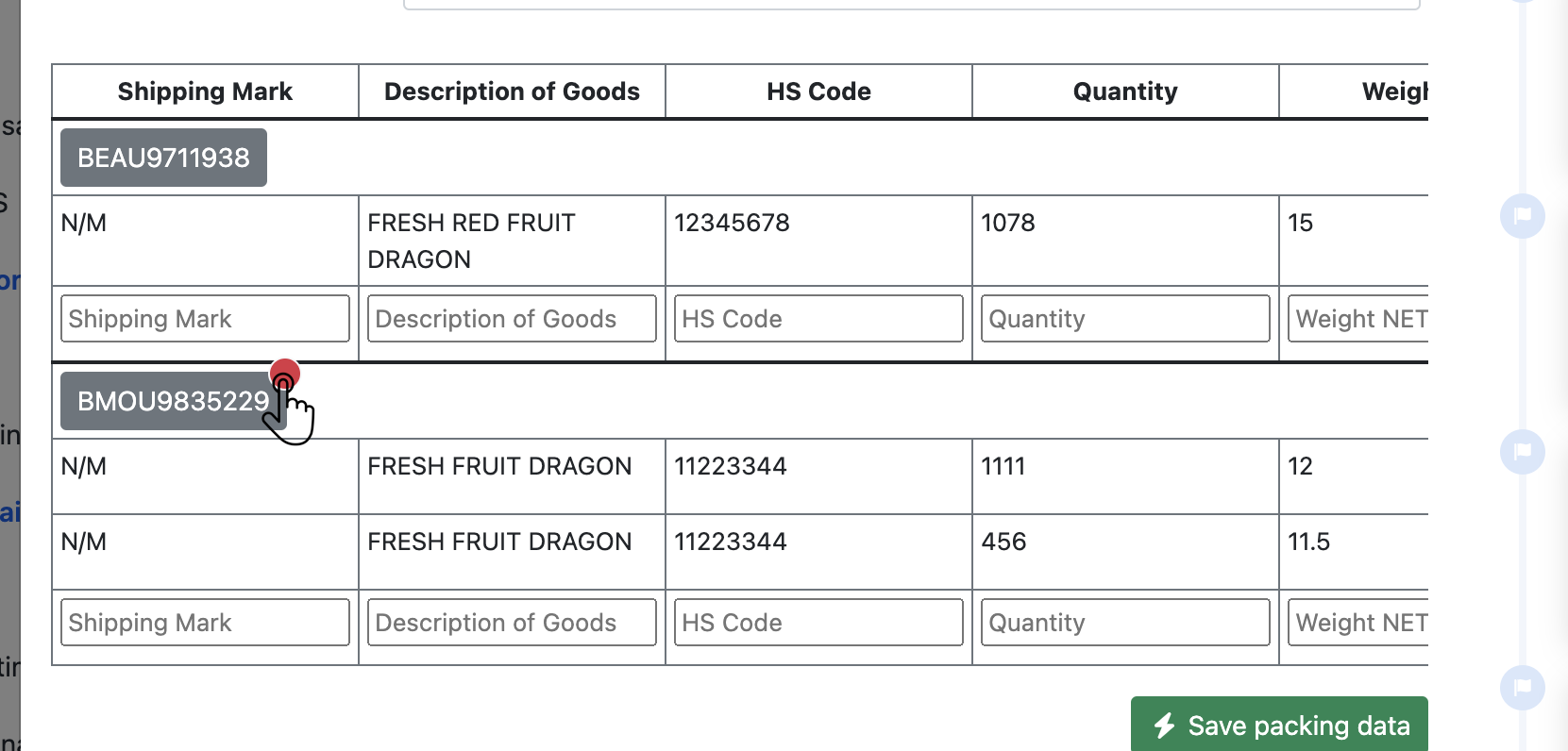Viewport: 1568px width, 751px height.
Task: Select the BMOU9835229 container badge
Action: (172, 401)
